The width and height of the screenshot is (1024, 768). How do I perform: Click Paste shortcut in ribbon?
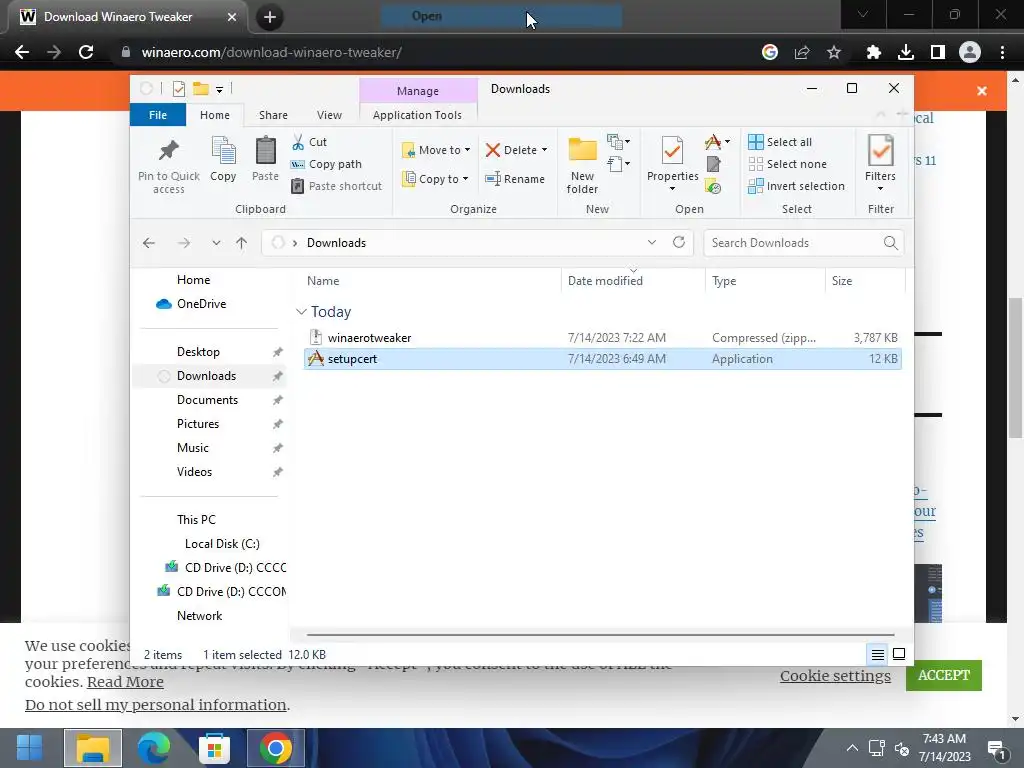pyautogui.click(x=336, y=186)
